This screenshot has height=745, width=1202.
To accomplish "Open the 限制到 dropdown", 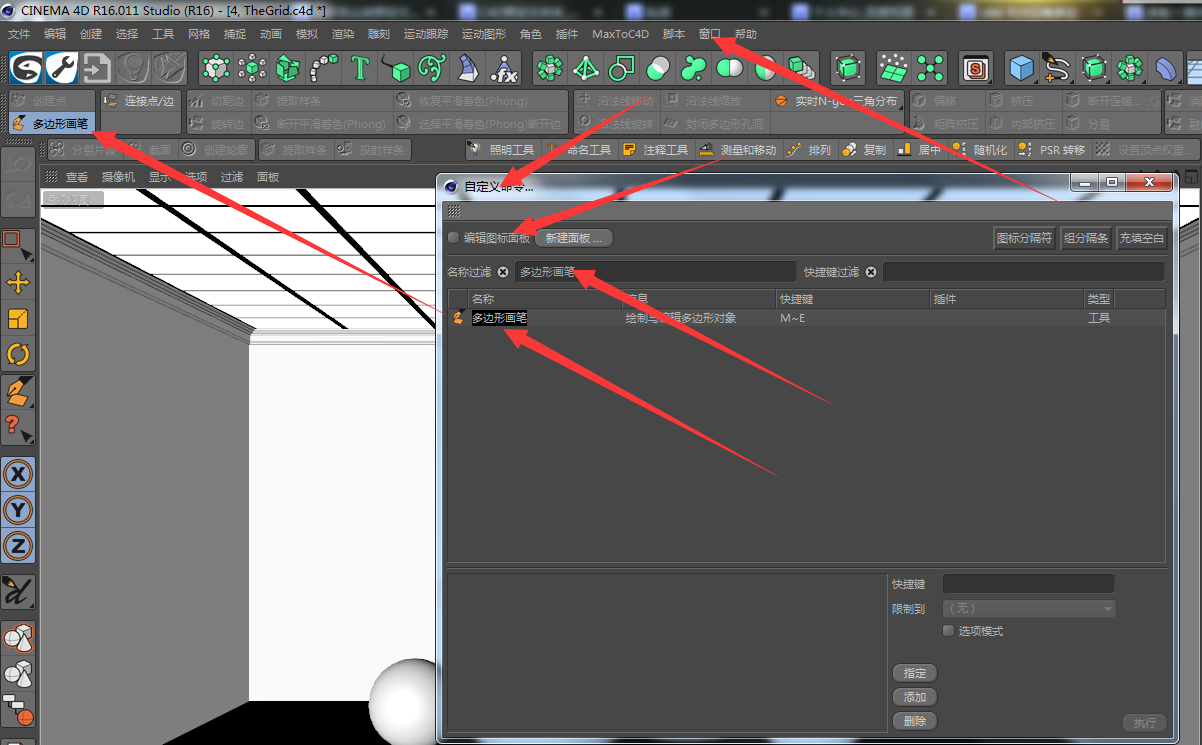I will [x=1029, y=608].
